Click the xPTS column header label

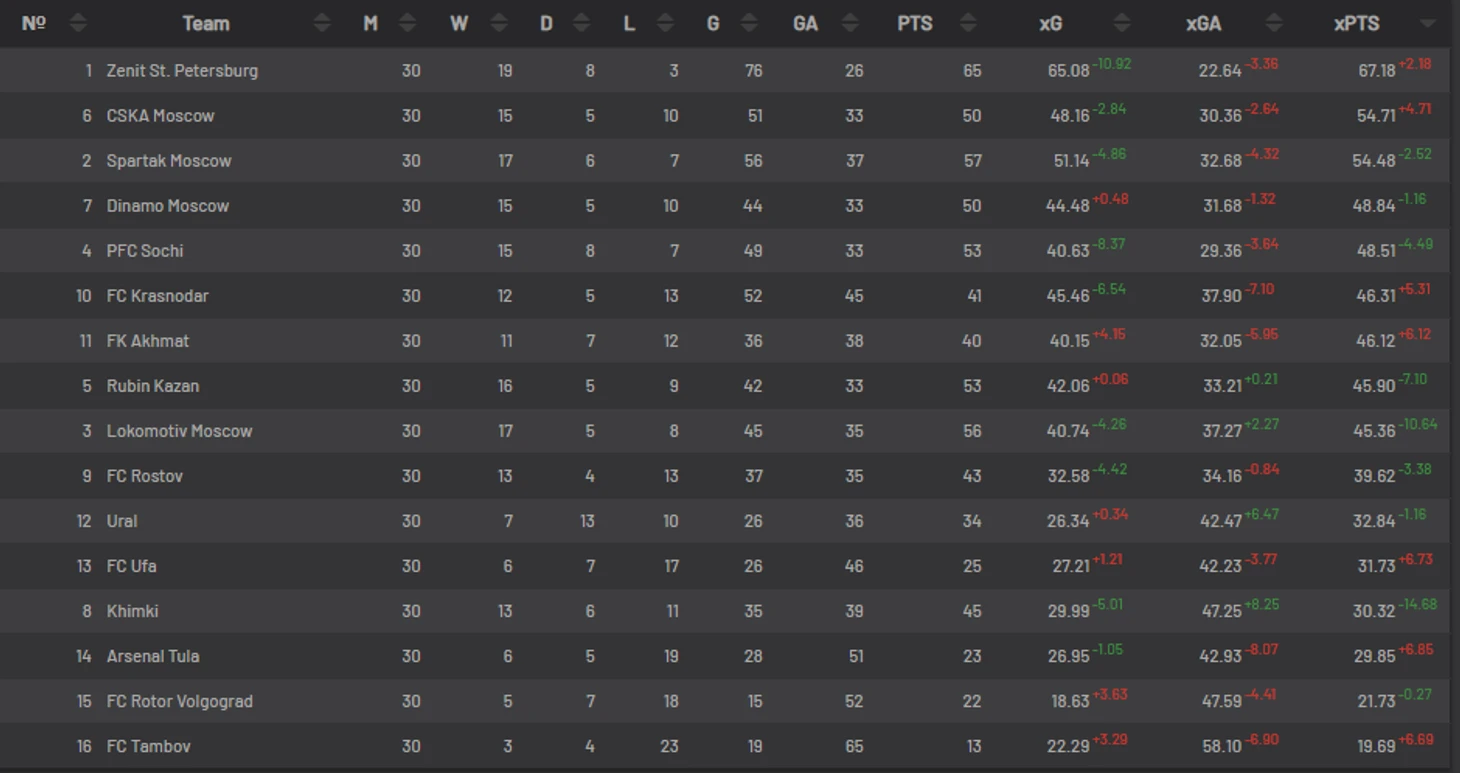click(1356, 23)
